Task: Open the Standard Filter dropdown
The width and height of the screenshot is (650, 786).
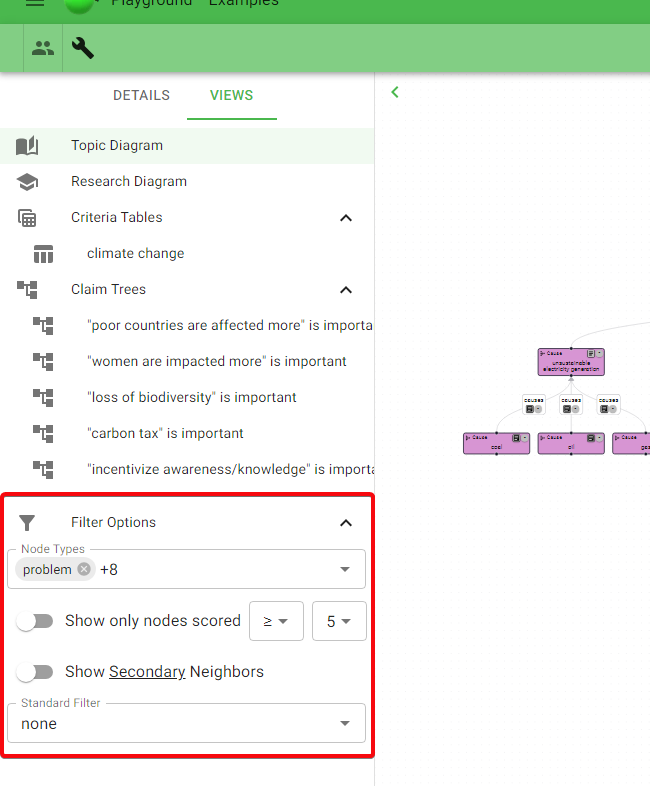Action: pos(186,723)
